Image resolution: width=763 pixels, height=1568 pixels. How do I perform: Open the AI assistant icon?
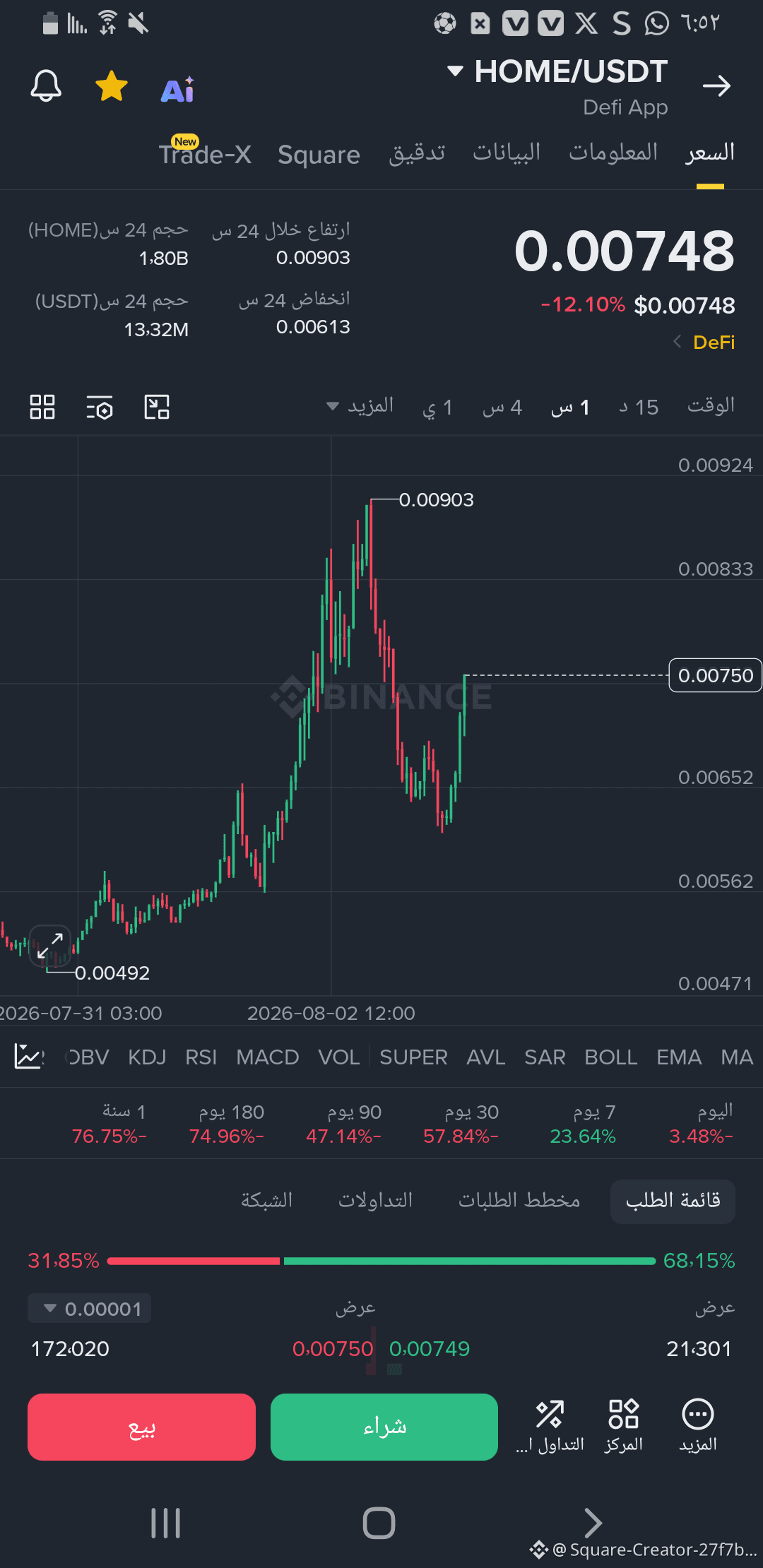click(x=178, y=89)
